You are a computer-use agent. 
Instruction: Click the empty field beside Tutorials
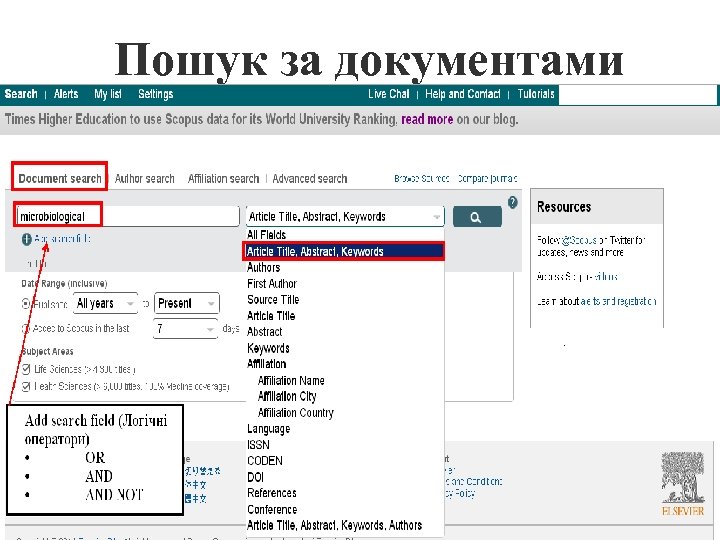pos(637,96)
